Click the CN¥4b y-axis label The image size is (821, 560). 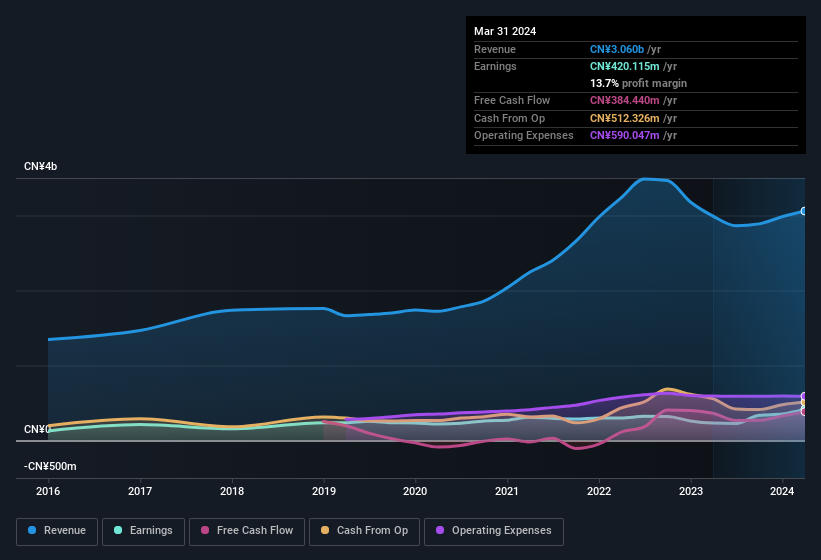pos(41,166)
